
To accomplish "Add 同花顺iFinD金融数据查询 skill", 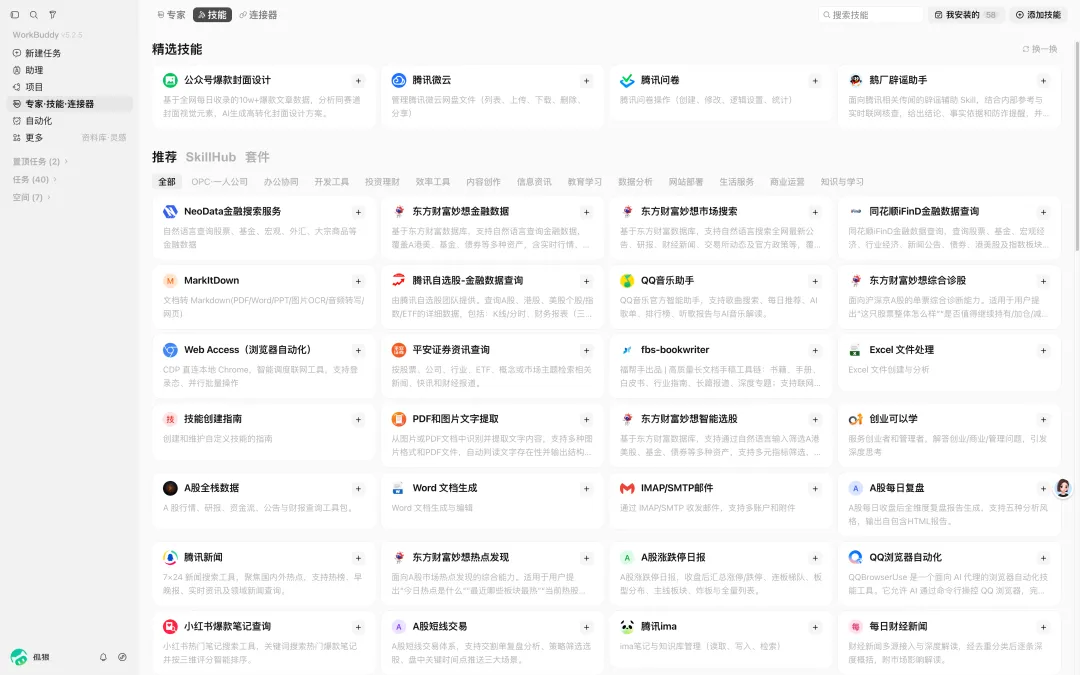I will 1043,212.
